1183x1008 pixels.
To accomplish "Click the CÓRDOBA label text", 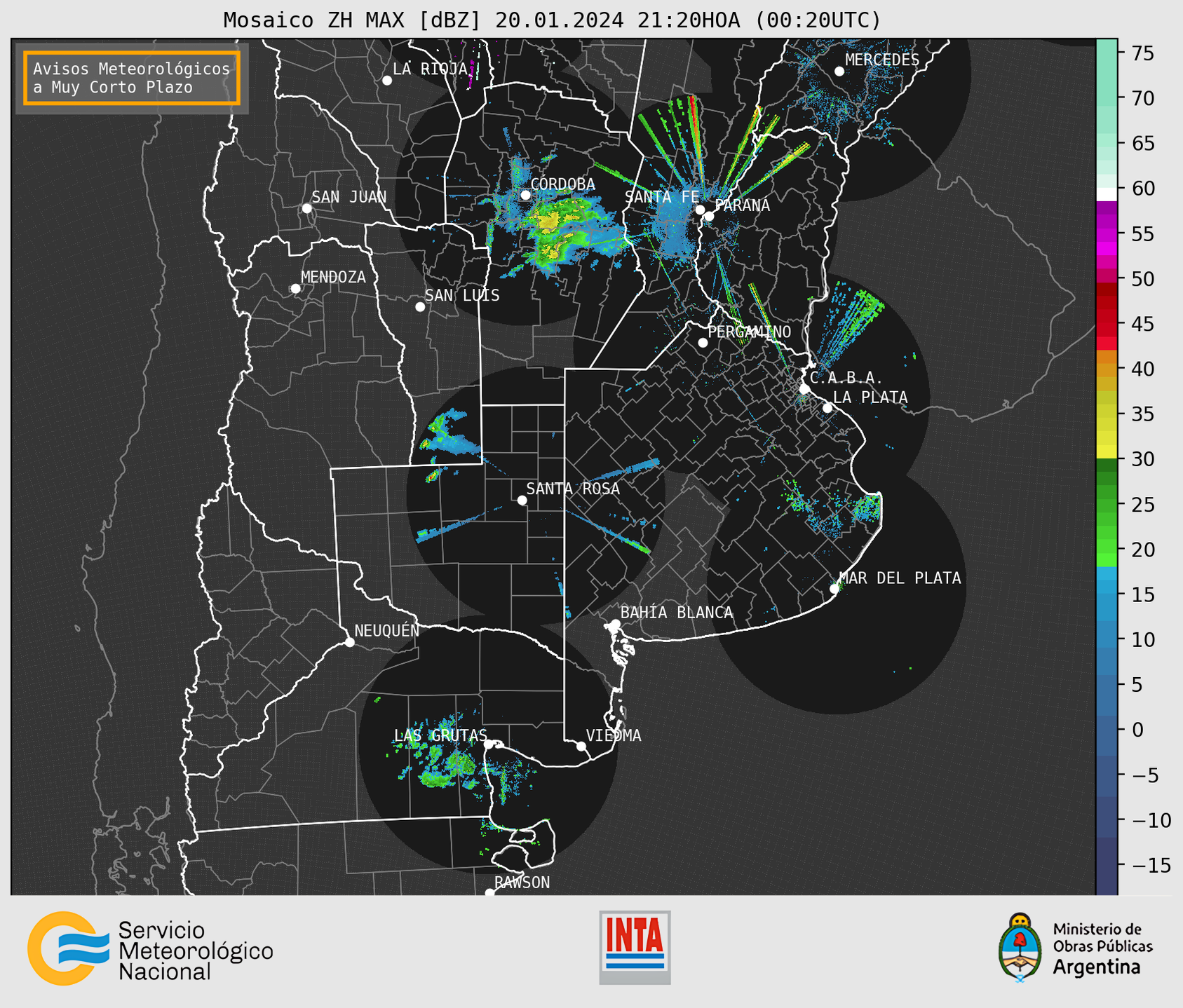I will pos(562,184).
